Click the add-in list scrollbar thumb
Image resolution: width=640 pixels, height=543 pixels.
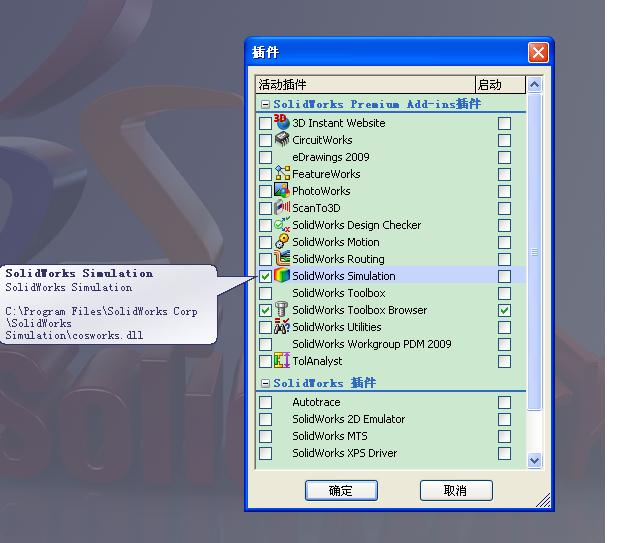[534, 252]
